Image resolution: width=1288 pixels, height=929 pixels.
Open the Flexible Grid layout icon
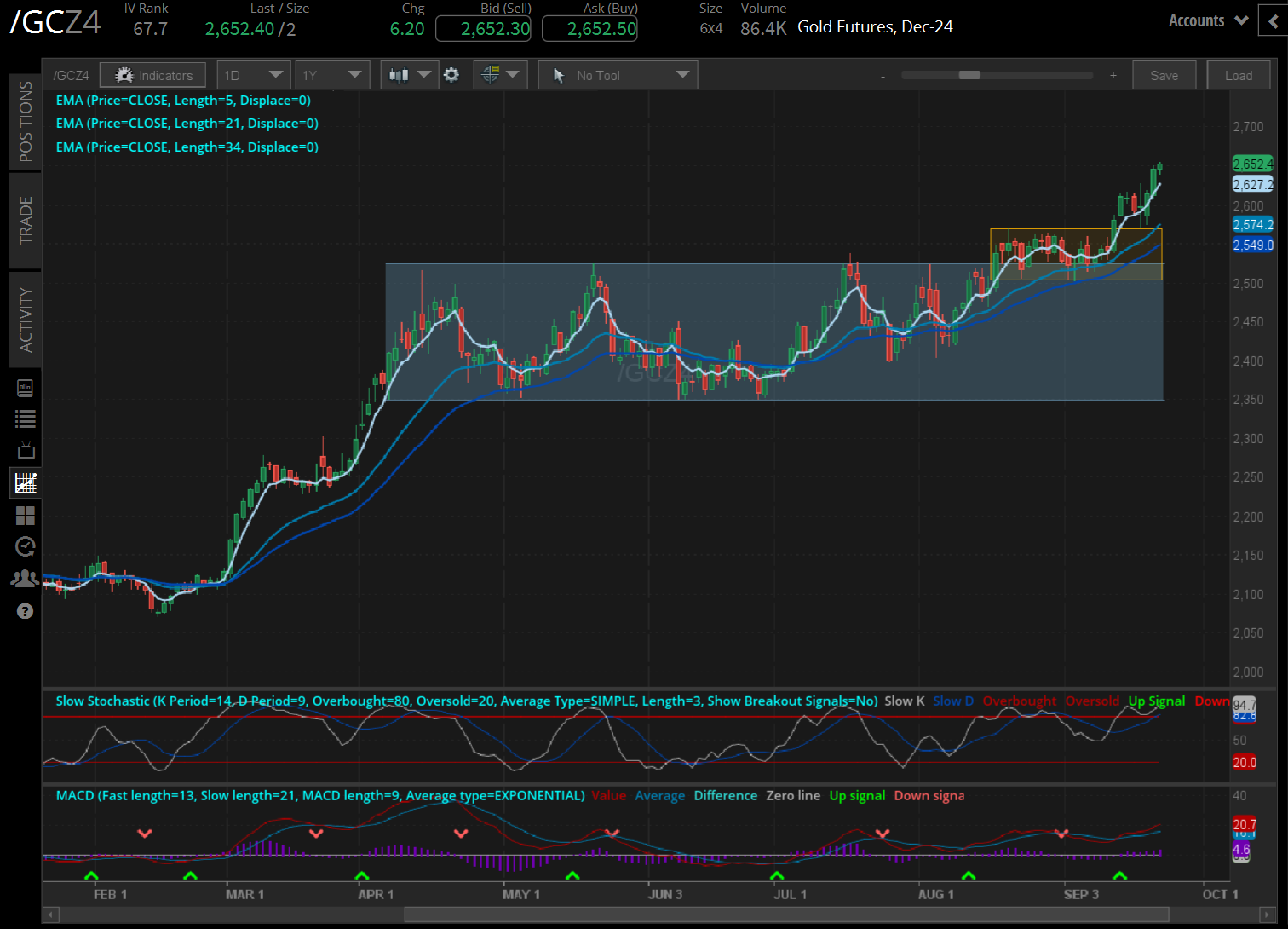click(x=25, y=515)
